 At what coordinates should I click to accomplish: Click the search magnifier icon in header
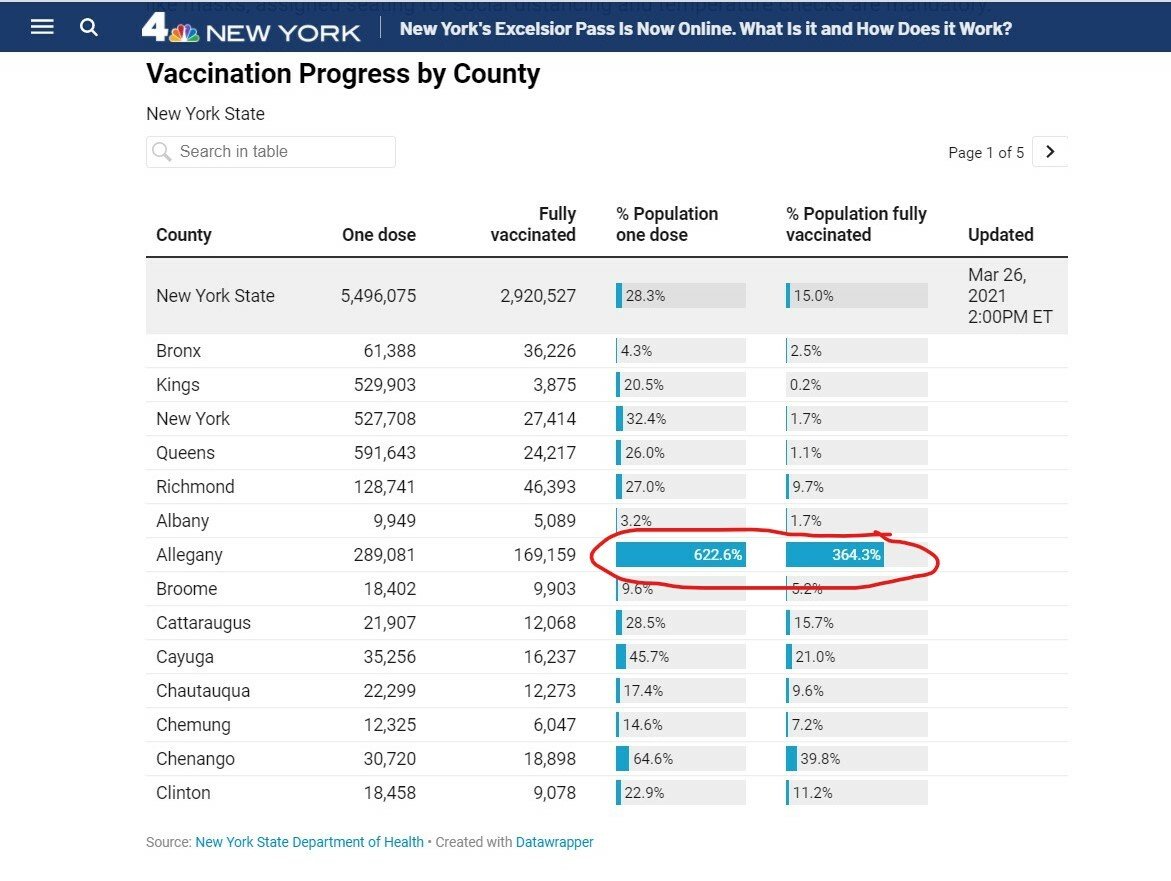click(x=89, y=28)
